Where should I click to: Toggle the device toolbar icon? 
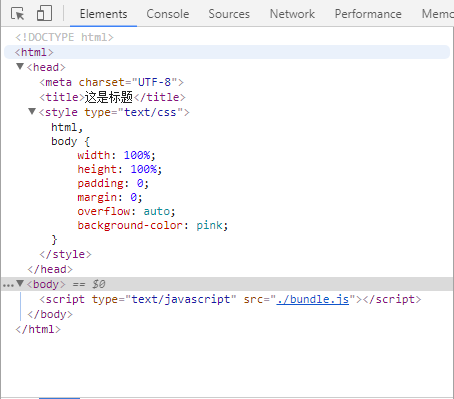tap(44, 13)
